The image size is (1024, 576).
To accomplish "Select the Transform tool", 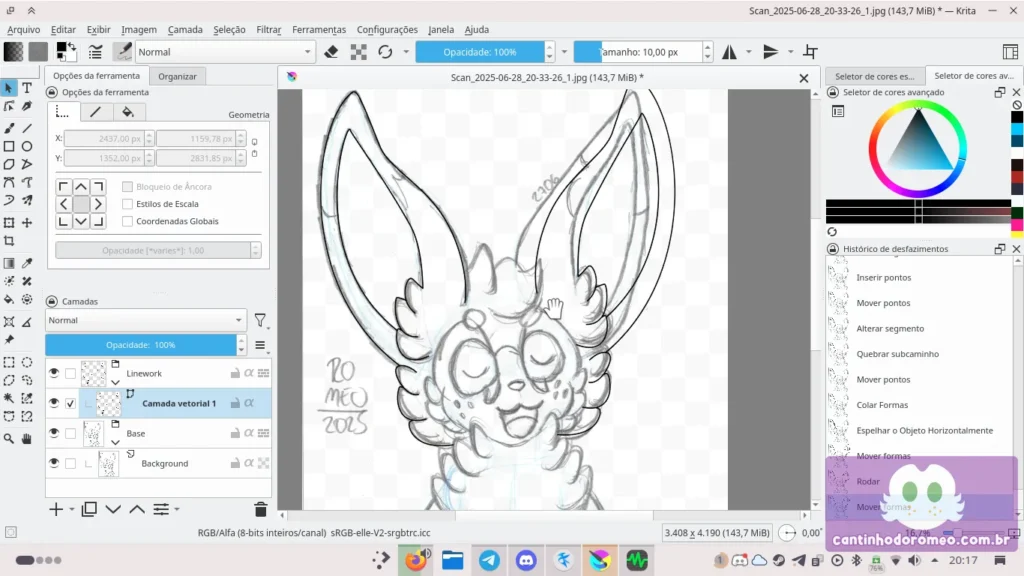I will tap(9, 223).
